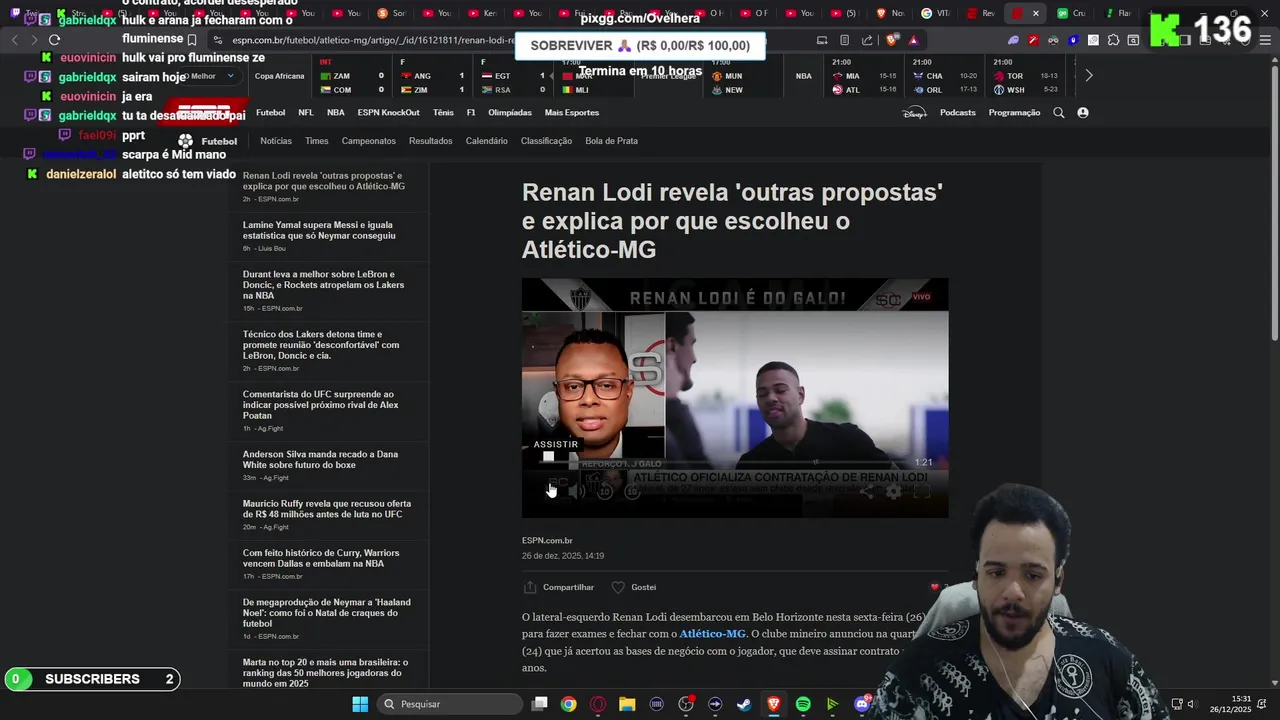The image size is (1280, 720).
Task: Open the browser hamburger menu
Action: pos(1265,40)
